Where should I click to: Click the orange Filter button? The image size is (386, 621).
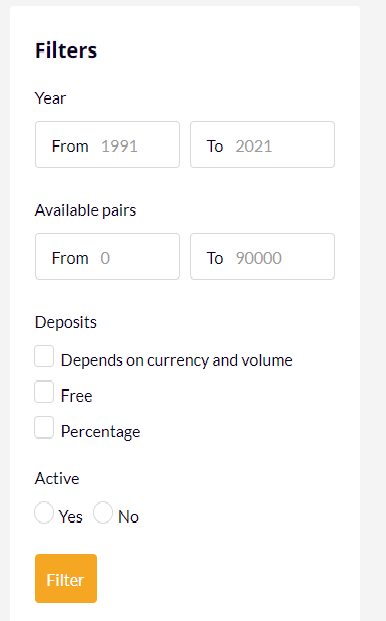pyautogui.click(x=66, y=579)
